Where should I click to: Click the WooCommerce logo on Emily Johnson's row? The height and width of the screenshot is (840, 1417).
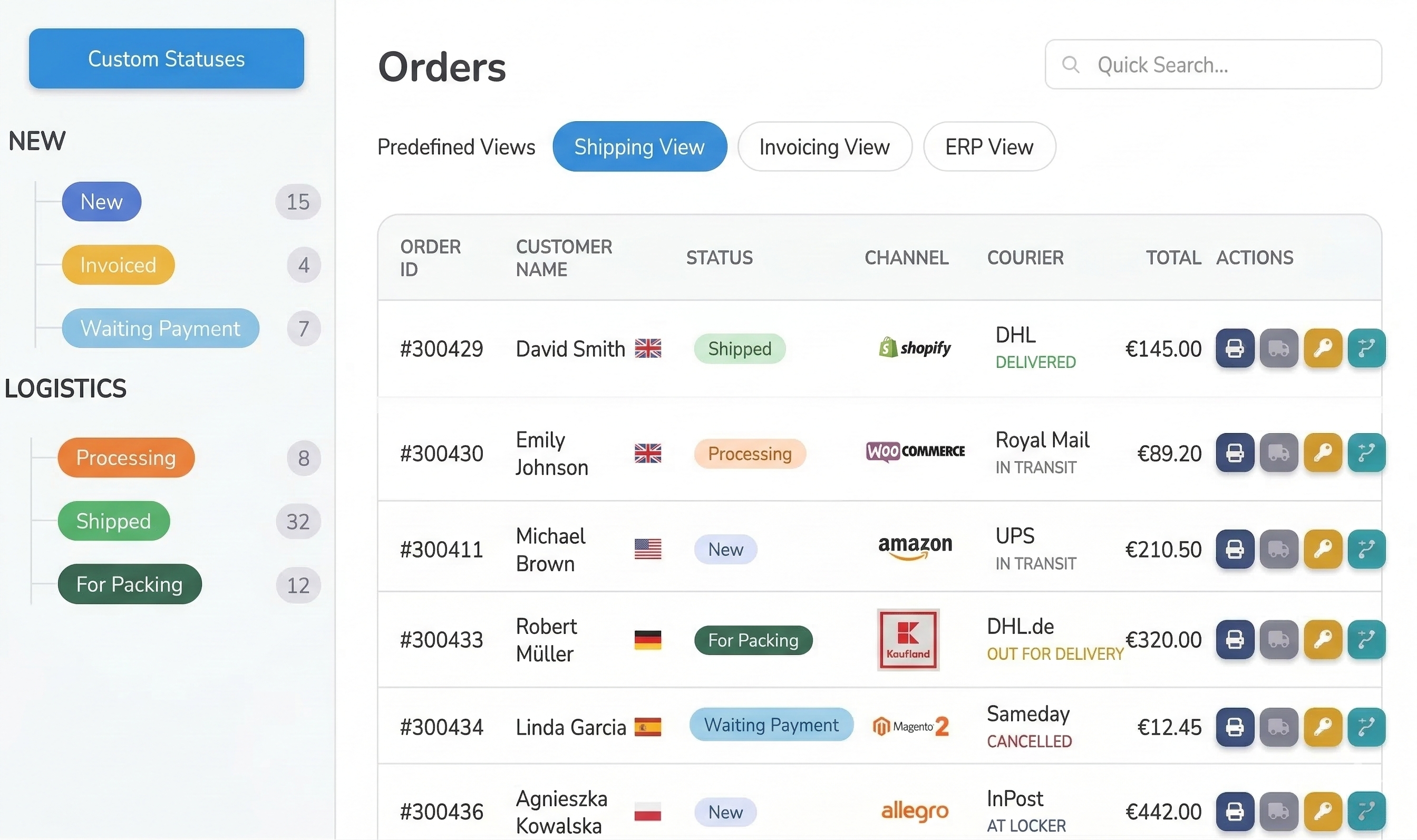[914, 452]
